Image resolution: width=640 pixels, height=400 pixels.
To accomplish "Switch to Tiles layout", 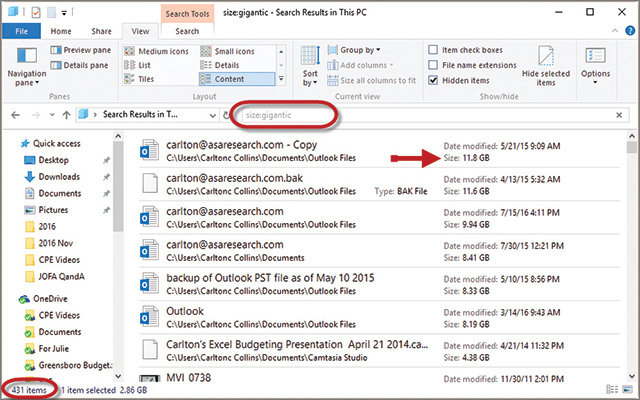I will click(139, 79).
